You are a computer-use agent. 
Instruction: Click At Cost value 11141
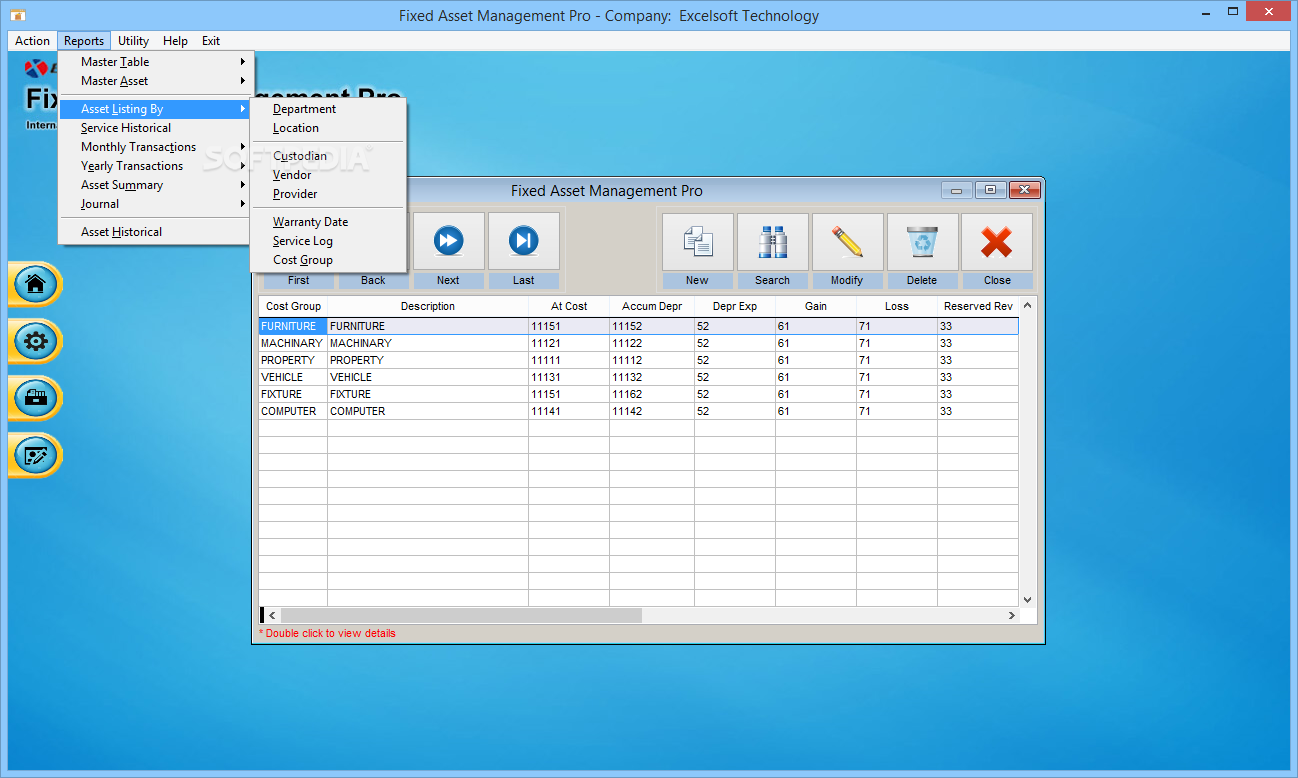pyautogui.click(x=569, y=411)
